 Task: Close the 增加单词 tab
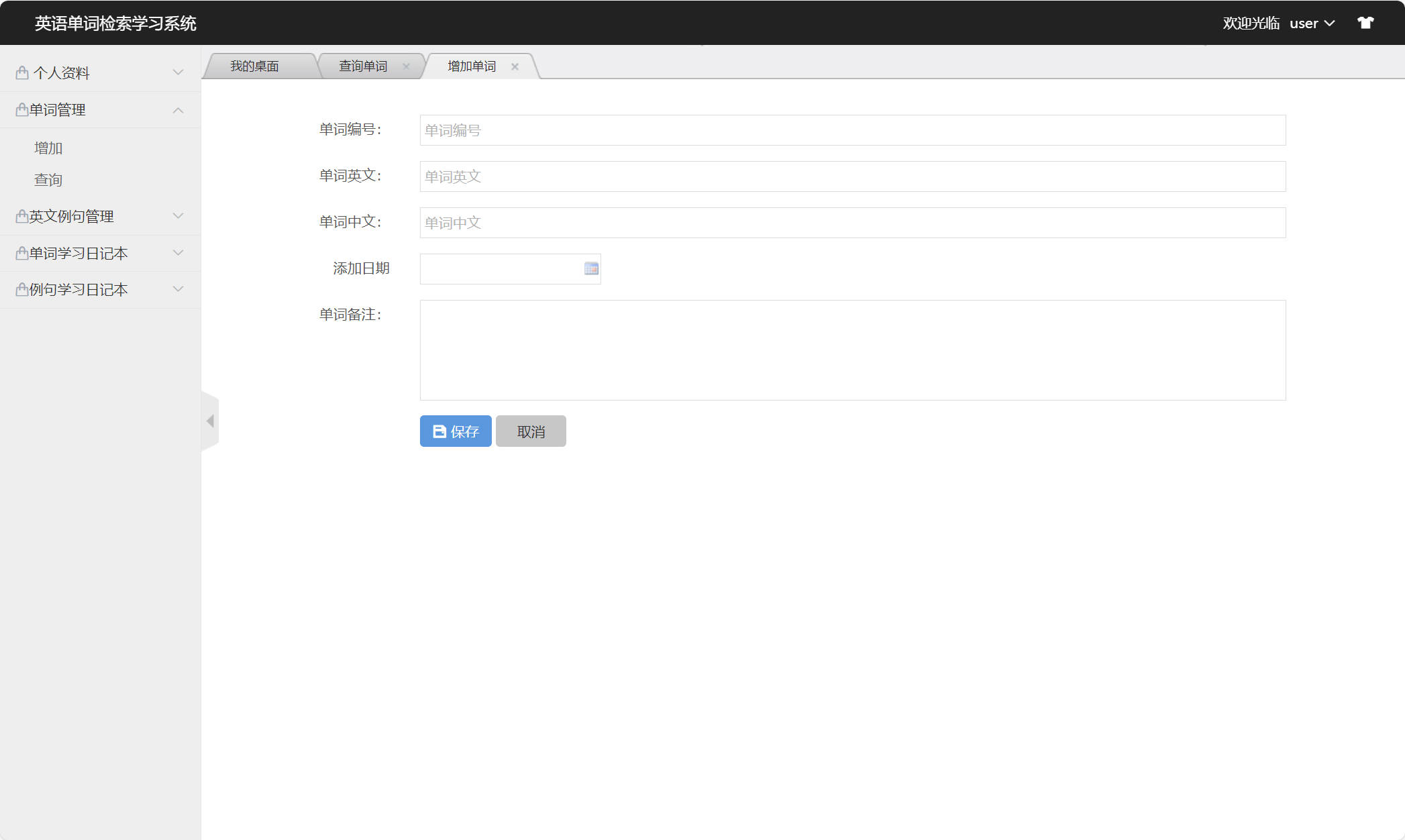point(515,66)
